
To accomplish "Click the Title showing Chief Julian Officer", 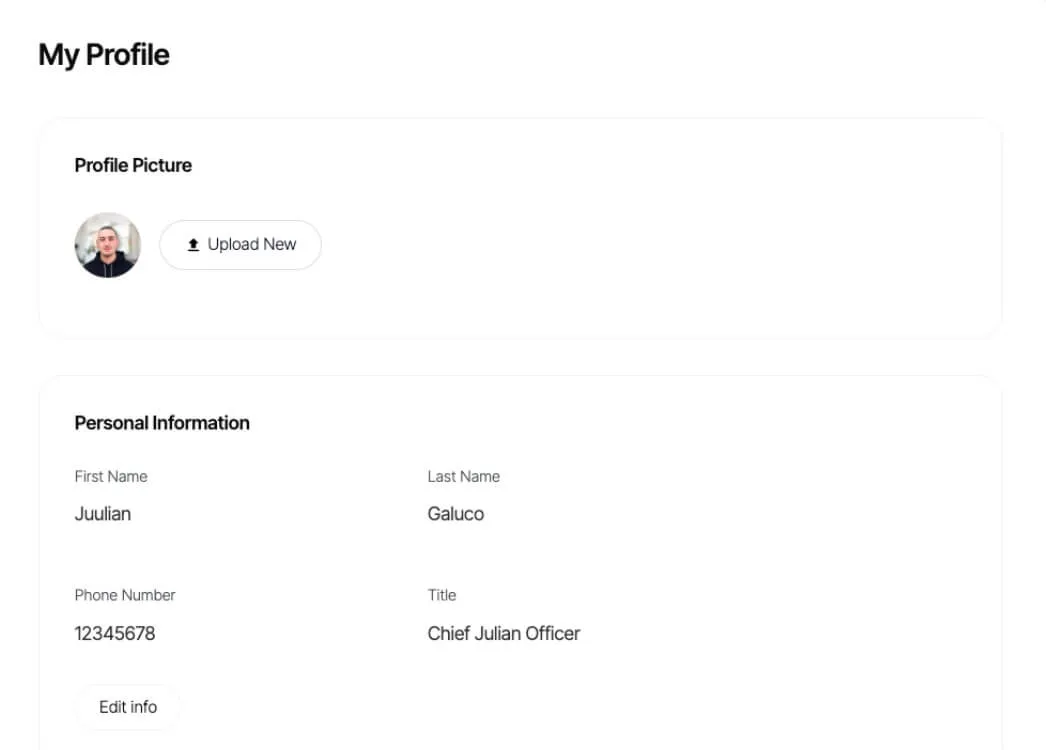I will coord(504,633).
